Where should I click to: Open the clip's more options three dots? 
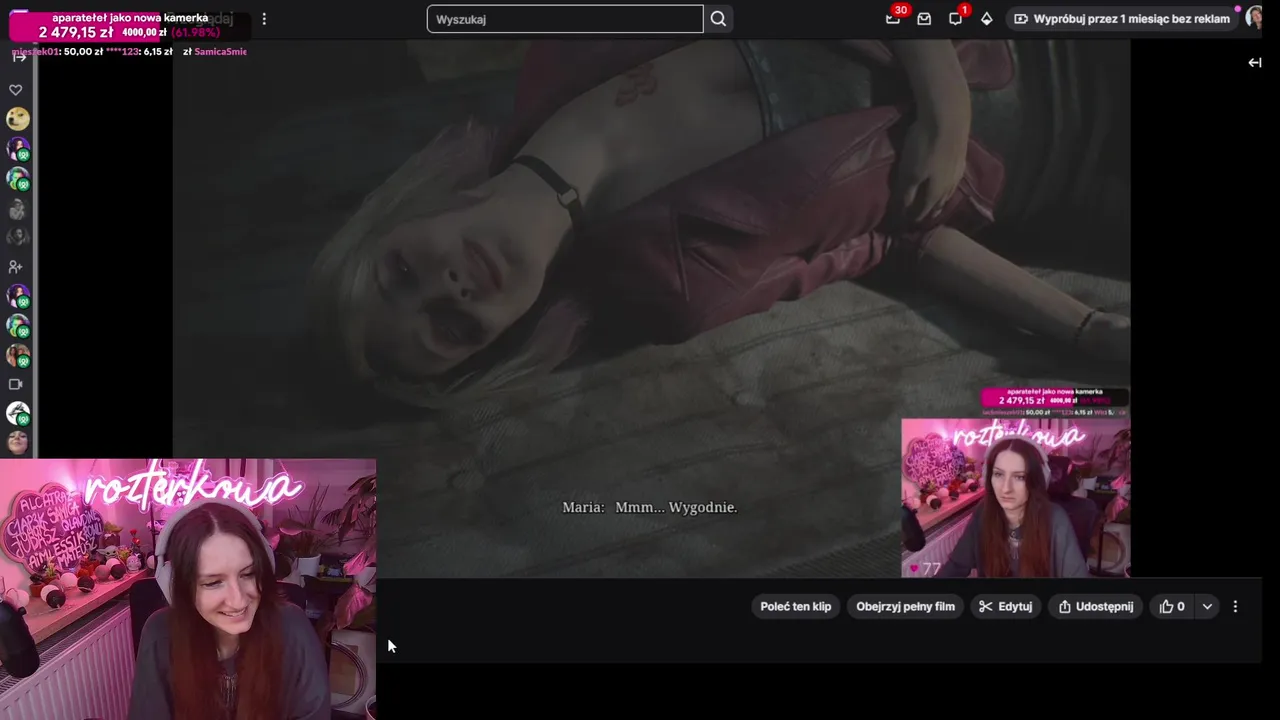tap(1235, 606)
